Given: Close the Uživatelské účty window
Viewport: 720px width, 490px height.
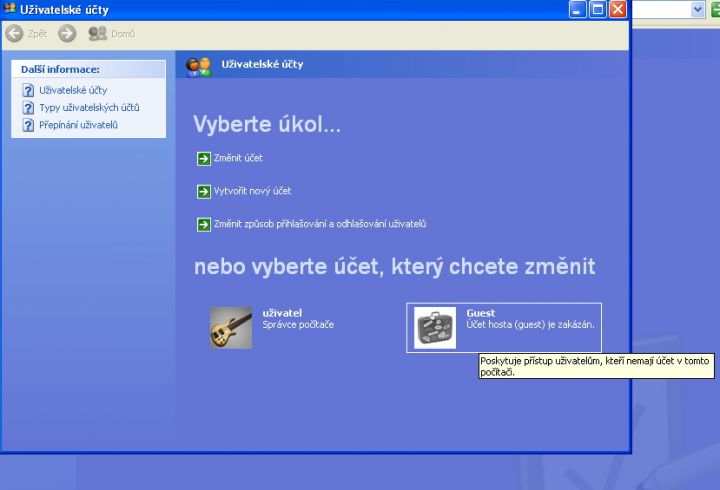Looking at the screenshot, I should tap(618, 9).
